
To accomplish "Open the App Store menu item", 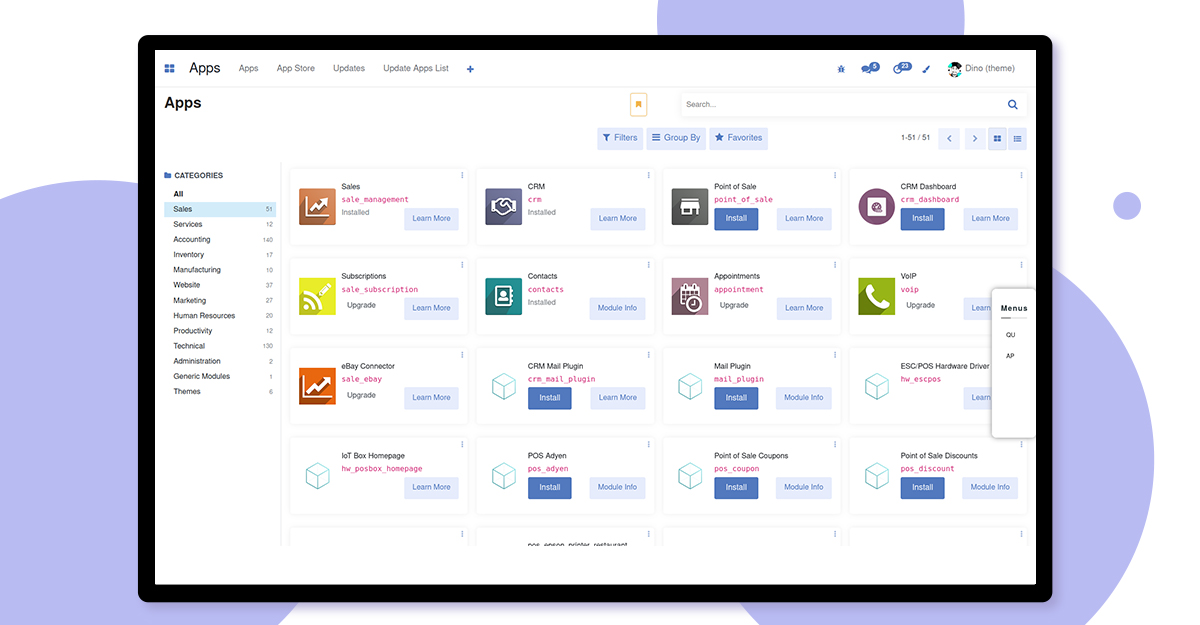I will 296,69.
